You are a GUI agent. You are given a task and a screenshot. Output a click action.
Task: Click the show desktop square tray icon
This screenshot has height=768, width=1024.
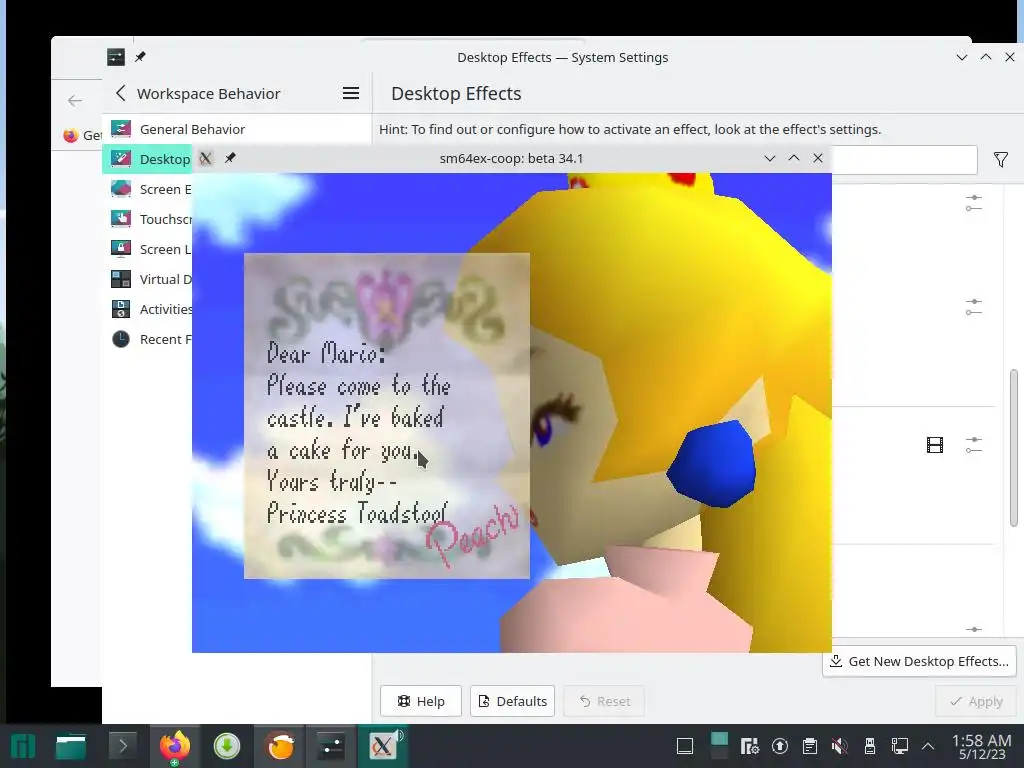click(x=684, y=746)
